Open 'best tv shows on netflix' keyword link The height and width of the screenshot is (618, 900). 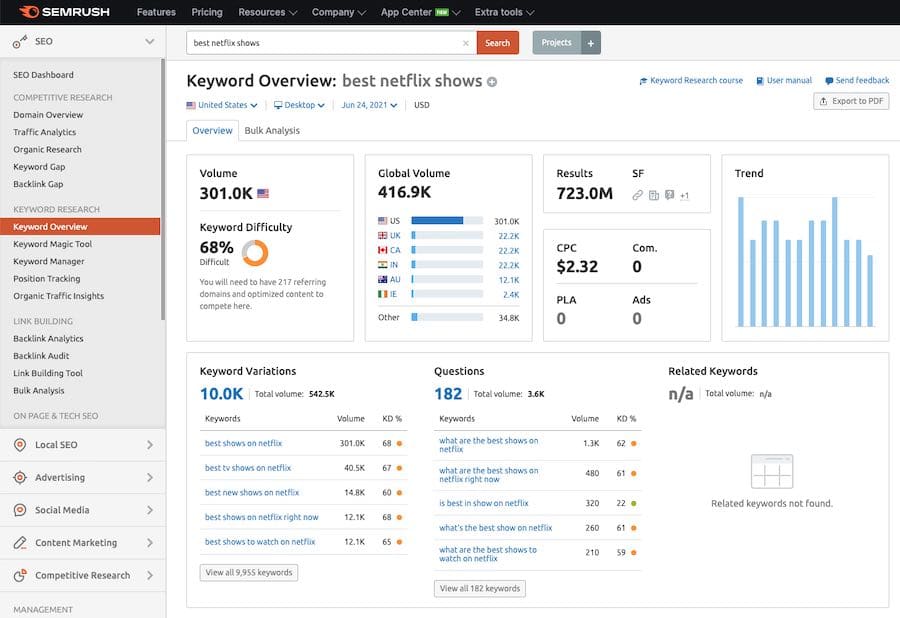click(248, 468)
